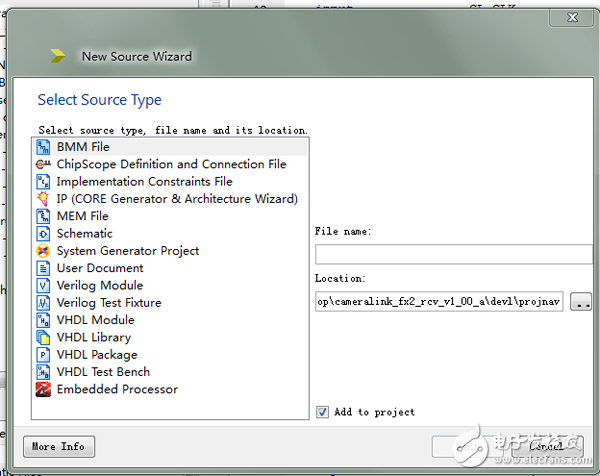
Task: Choose User Document source type
Action: coord(100,268)
